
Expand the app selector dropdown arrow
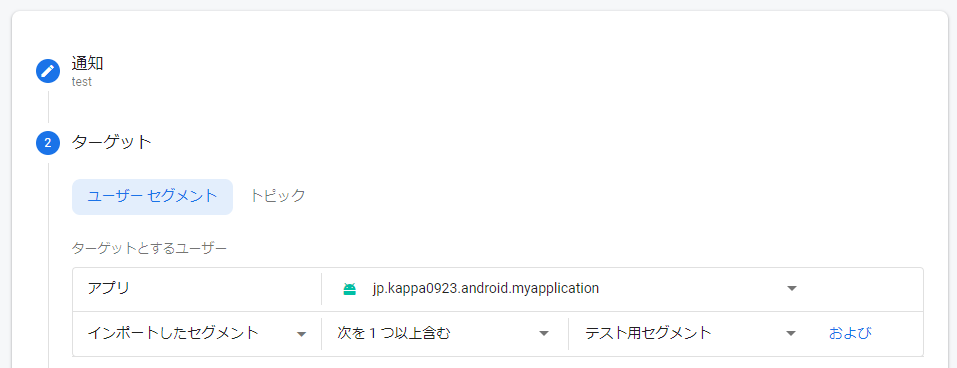click(x=792, y=289)
